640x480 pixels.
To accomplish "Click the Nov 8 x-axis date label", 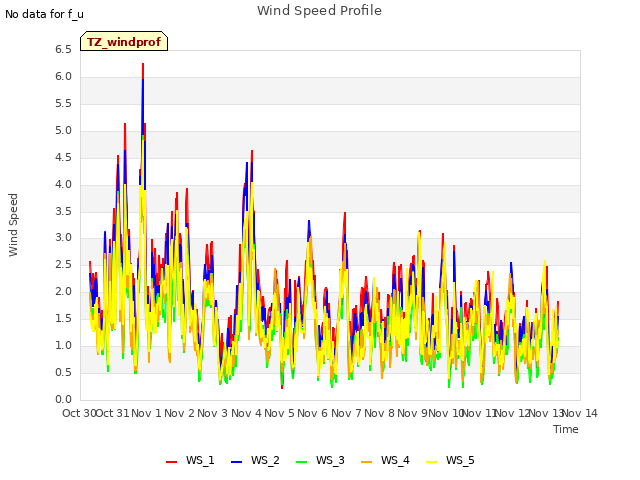I will tap(380, 413).
